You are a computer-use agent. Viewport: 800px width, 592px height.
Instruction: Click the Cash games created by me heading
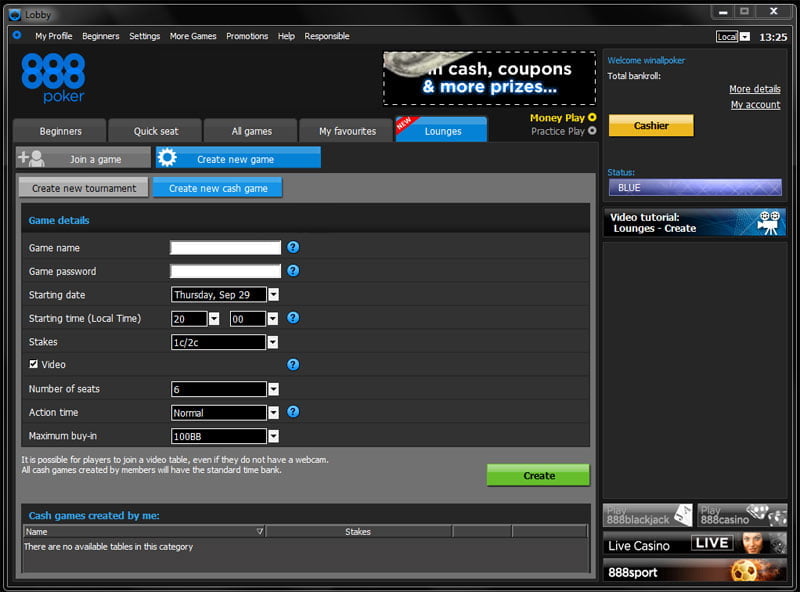click(94, 515)
